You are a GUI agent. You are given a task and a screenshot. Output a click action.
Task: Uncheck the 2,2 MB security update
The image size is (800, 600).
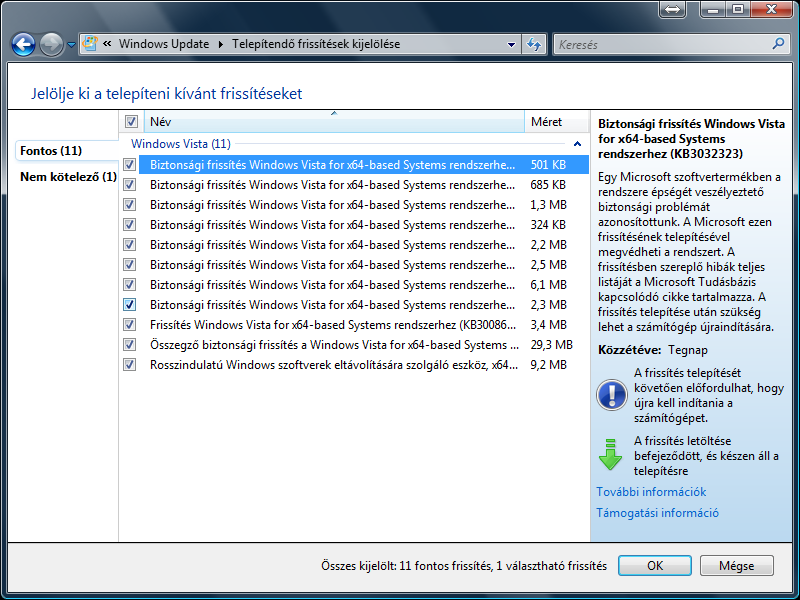tap(130, 244)
